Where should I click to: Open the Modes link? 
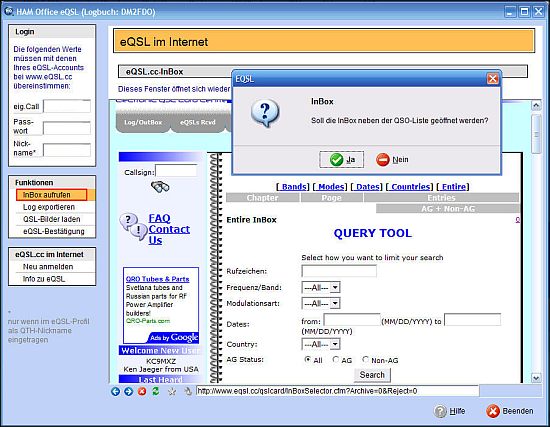[x=331, y=187]
